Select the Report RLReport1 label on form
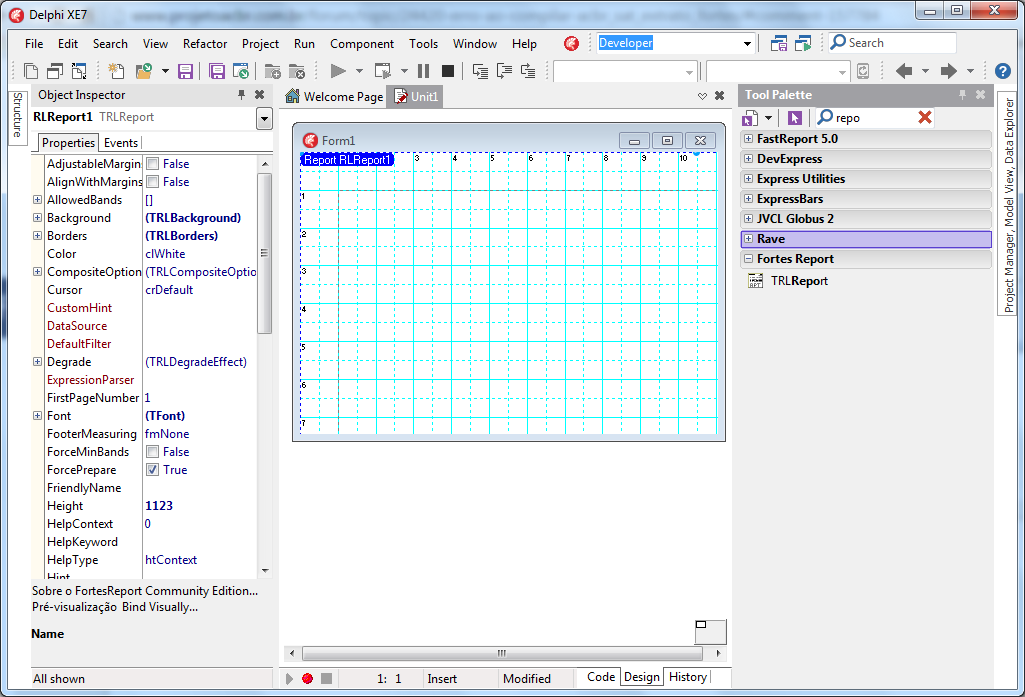 click(x=347, y=160)
